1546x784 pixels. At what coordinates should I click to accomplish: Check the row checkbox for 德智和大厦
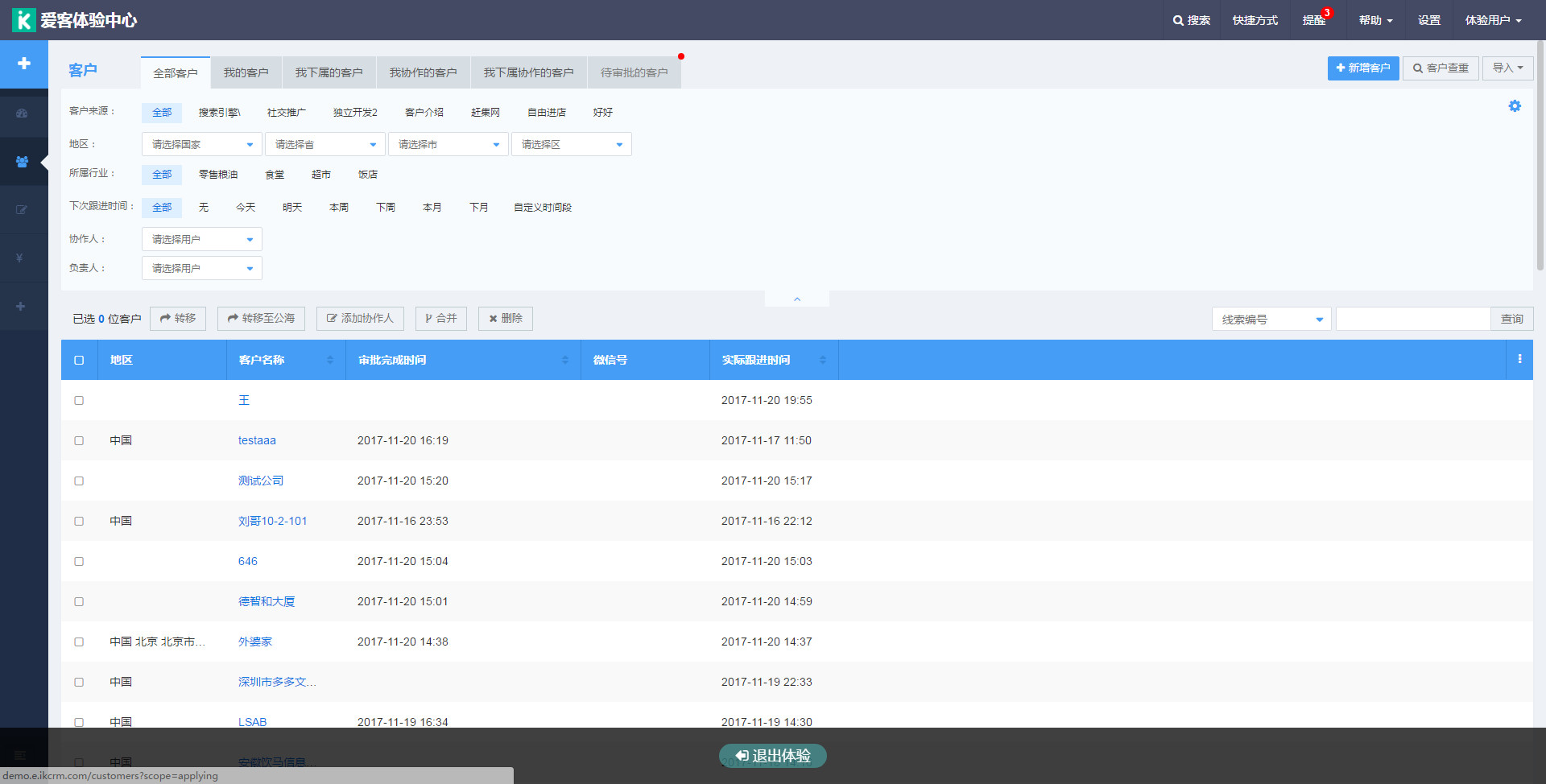pos(79,601)
